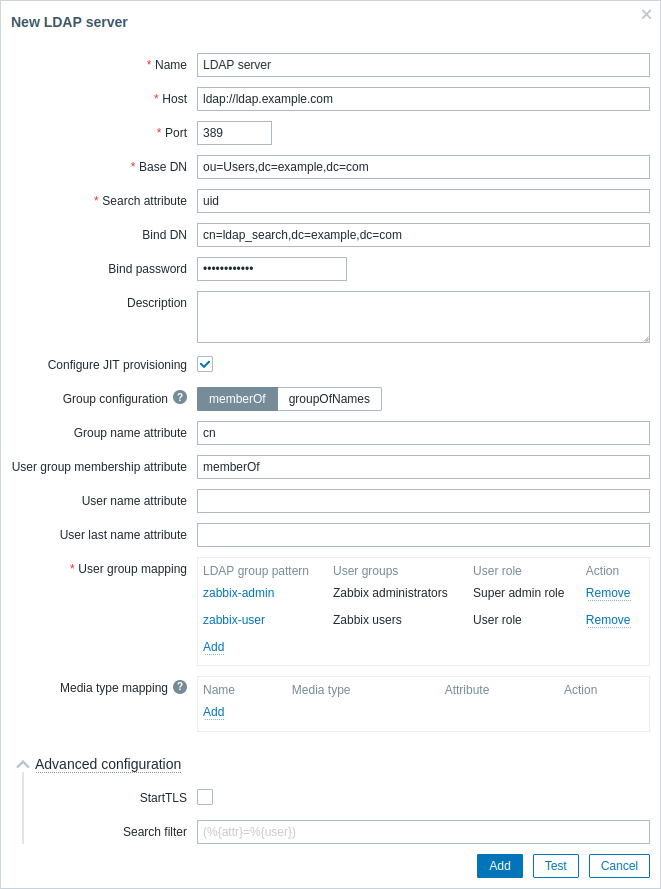Click the blue Add button
661x889 pixels.
click(500, 866)
